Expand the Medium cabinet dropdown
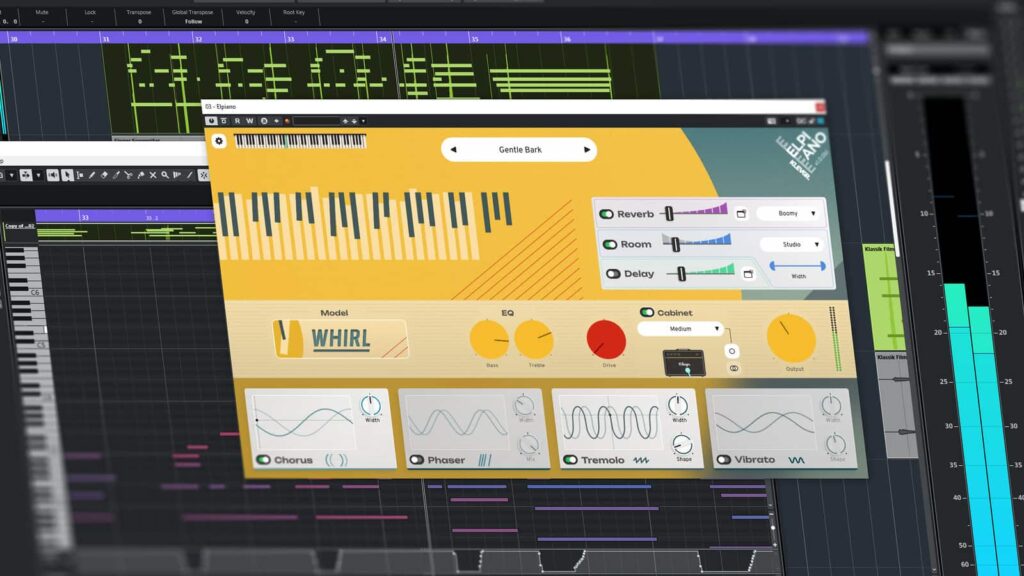Screen dimensions: 1024x576 click(680, 328)
